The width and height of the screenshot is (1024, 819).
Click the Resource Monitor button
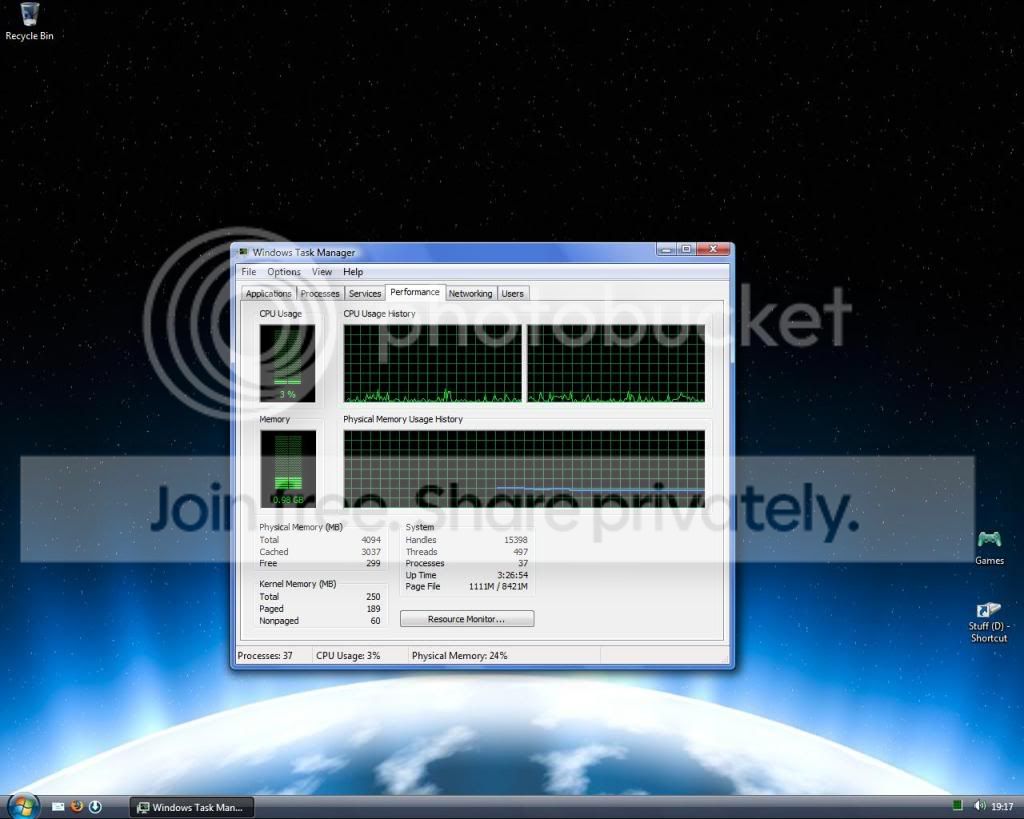[466, 618]
